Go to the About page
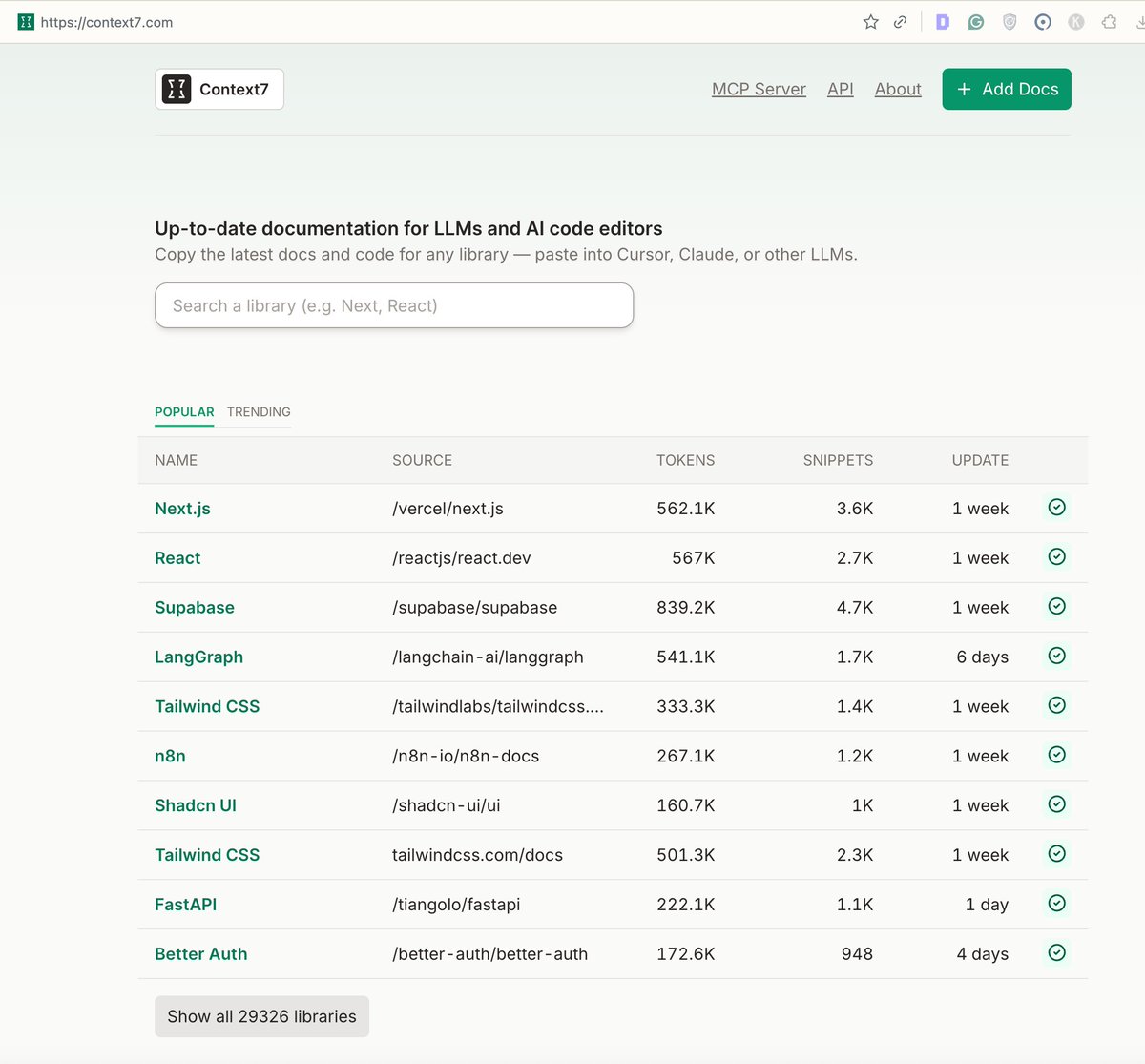Screen dimensions: 1145x1064 [898, 89]
